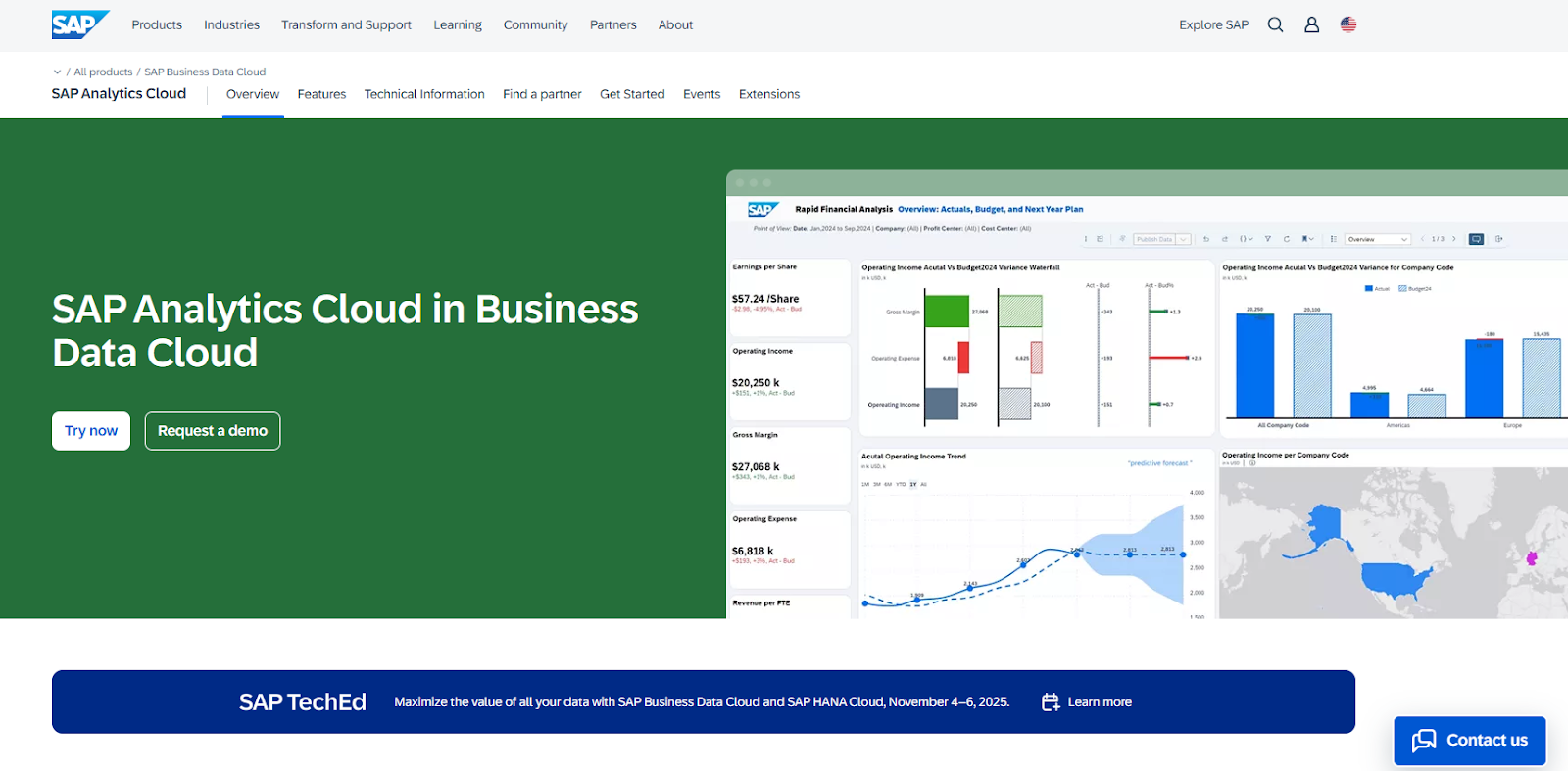The image size is (1568, 771).
Task: Click the comment icon in dashboard preview toolbar
Action: tap(1476, 239)
